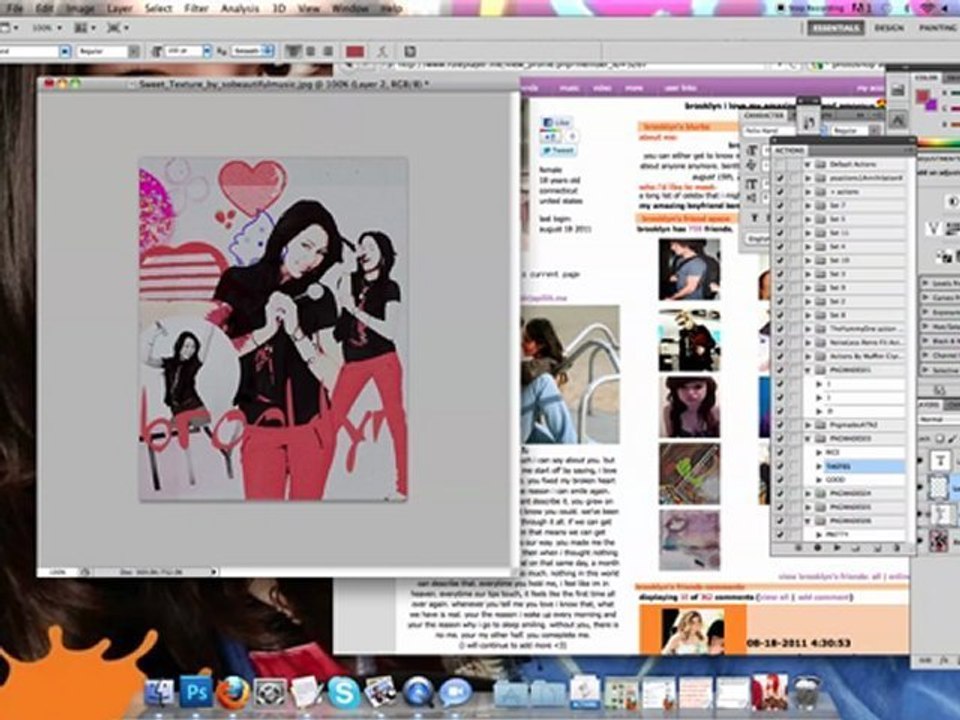Open the File menu

(13, 9)
